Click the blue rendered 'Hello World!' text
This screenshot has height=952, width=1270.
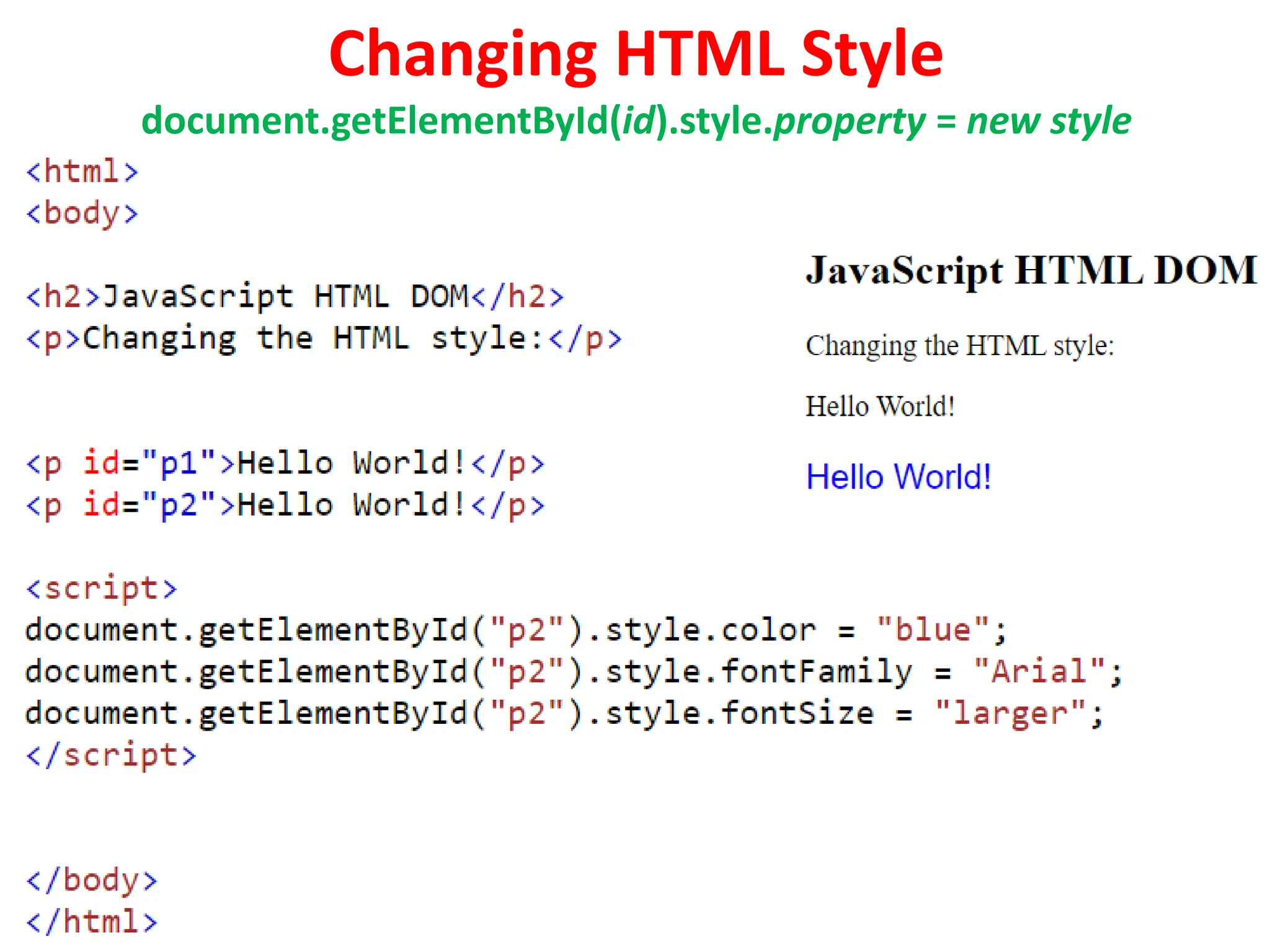899,477
